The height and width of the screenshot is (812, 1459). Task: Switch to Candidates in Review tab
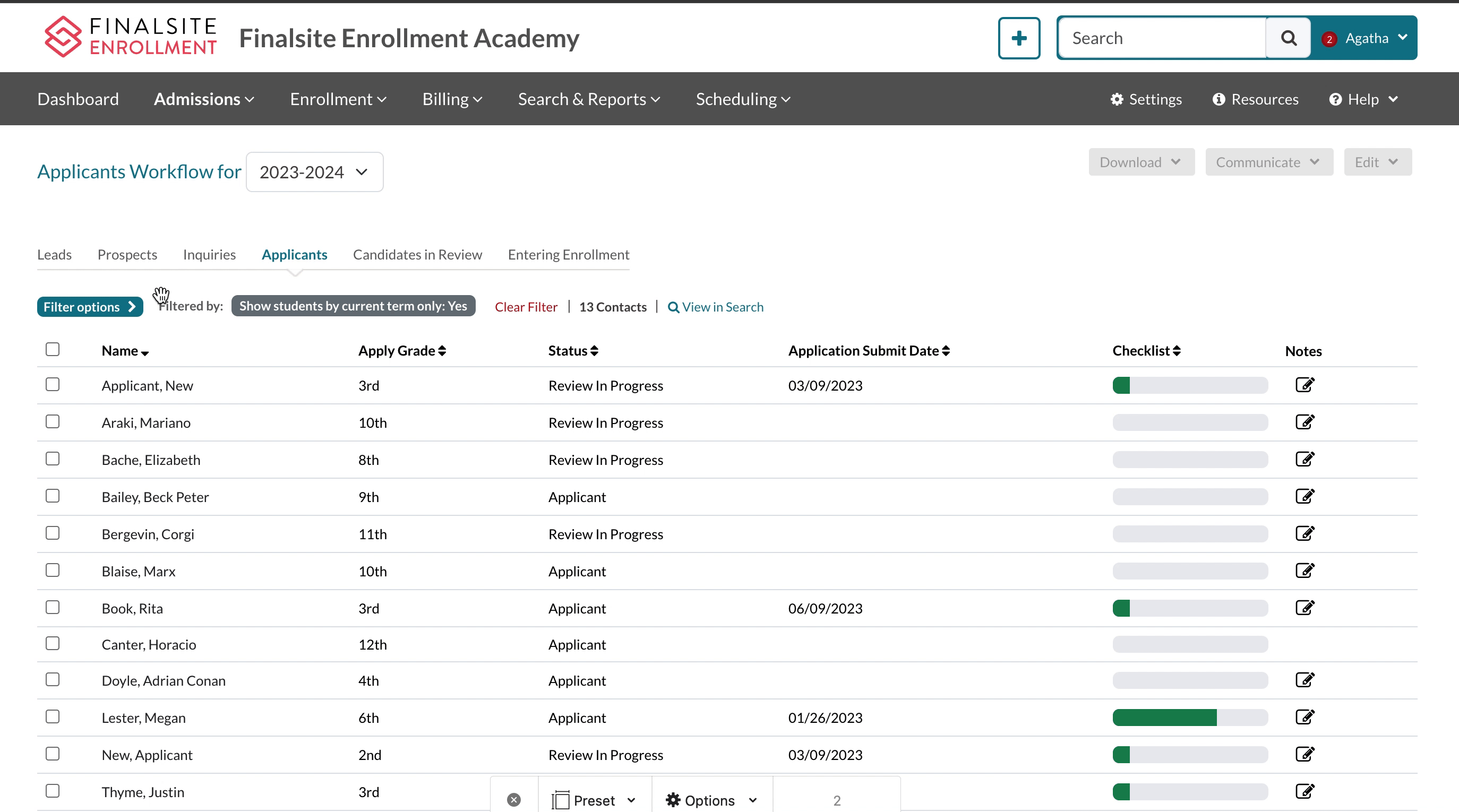click(x=417, y=255)
